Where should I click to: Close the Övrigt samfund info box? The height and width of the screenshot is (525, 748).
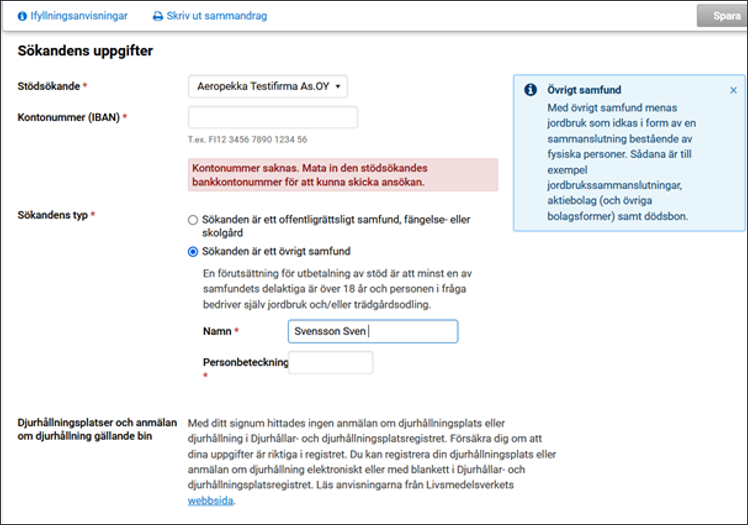tap(733, 90)
